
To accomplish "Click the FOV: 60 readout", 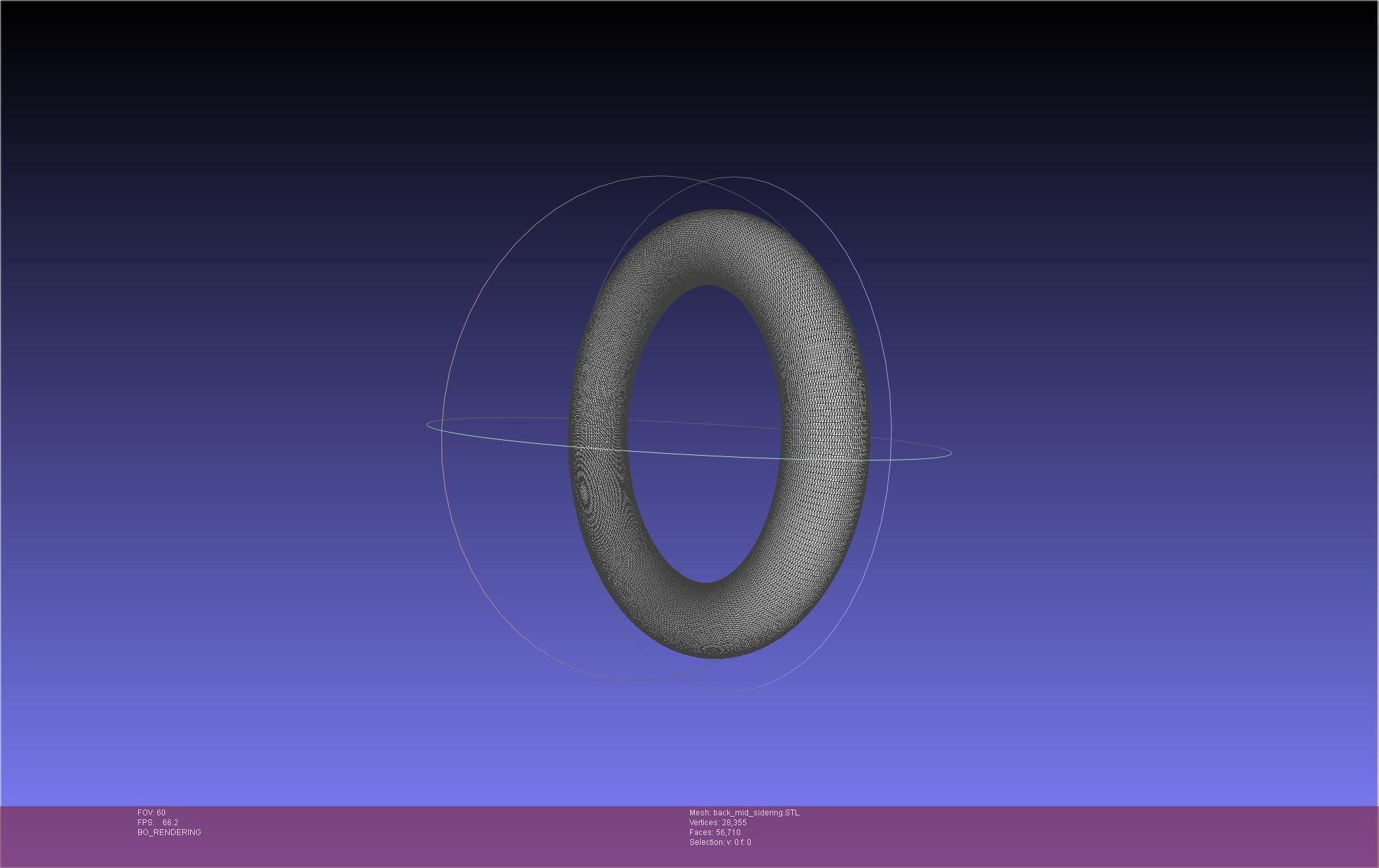I will tap(151, 813).
